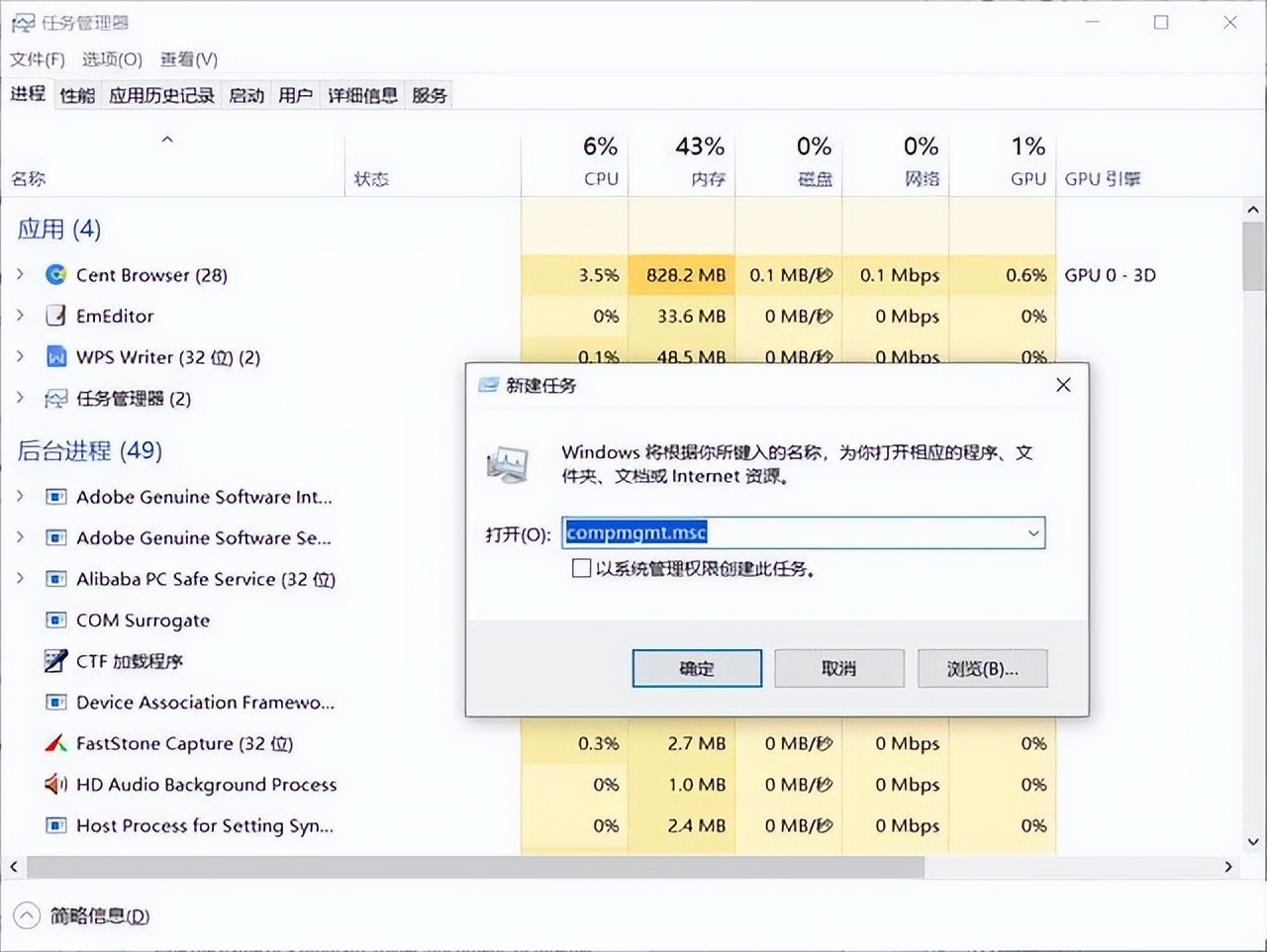Click the Host Process for Setting Sync icon
1267x952 pixels.
(55, 826)
